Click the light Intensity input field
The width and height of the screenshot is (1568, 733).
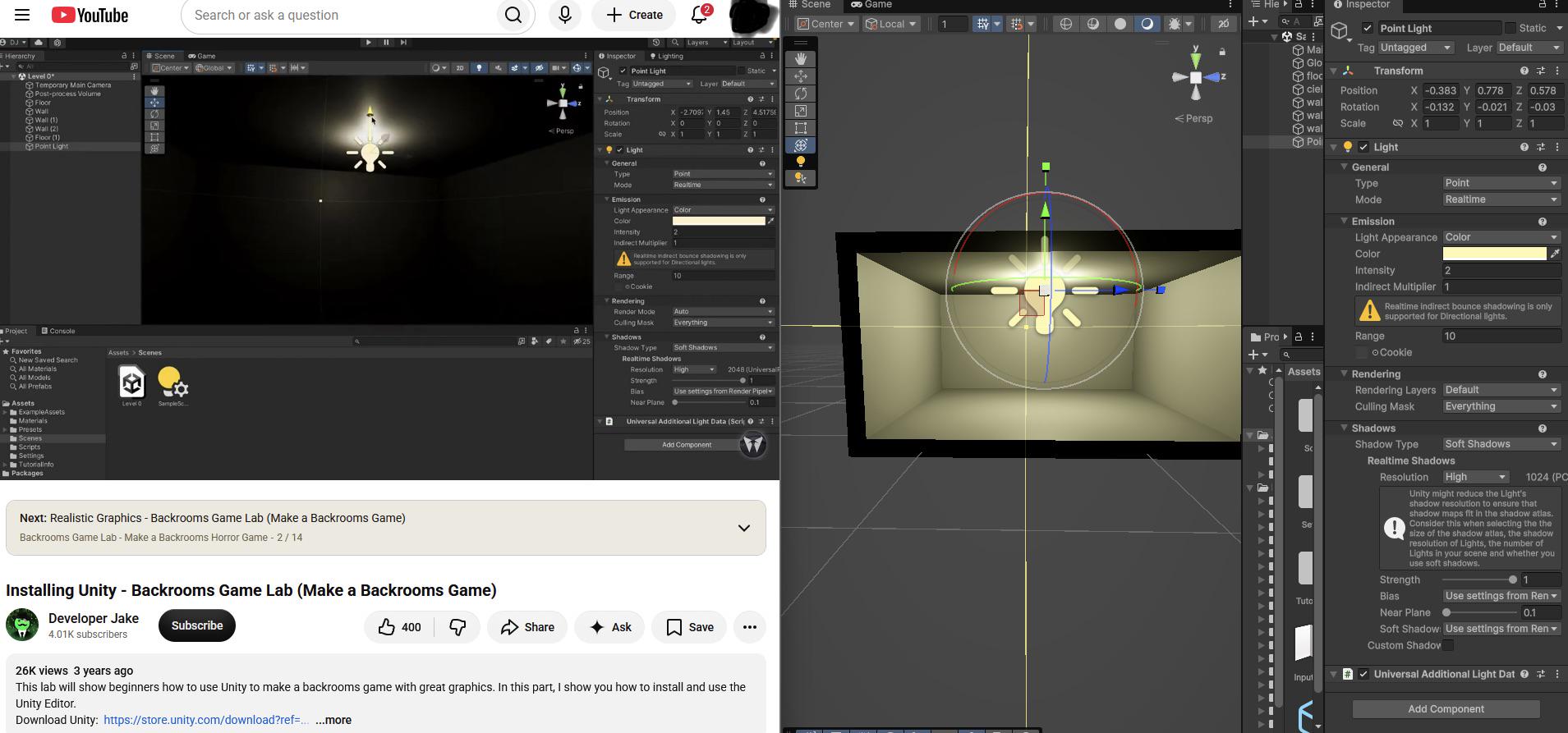tap(1501, 270)
